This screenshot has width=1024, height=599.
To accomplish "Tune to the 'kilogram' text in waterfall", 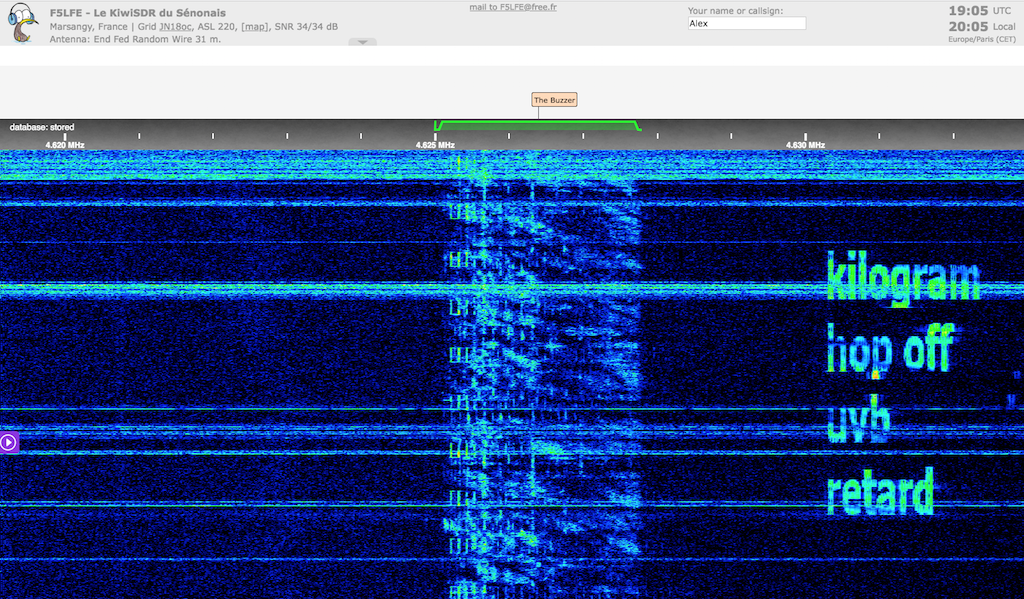I will [x=902, y=277].
